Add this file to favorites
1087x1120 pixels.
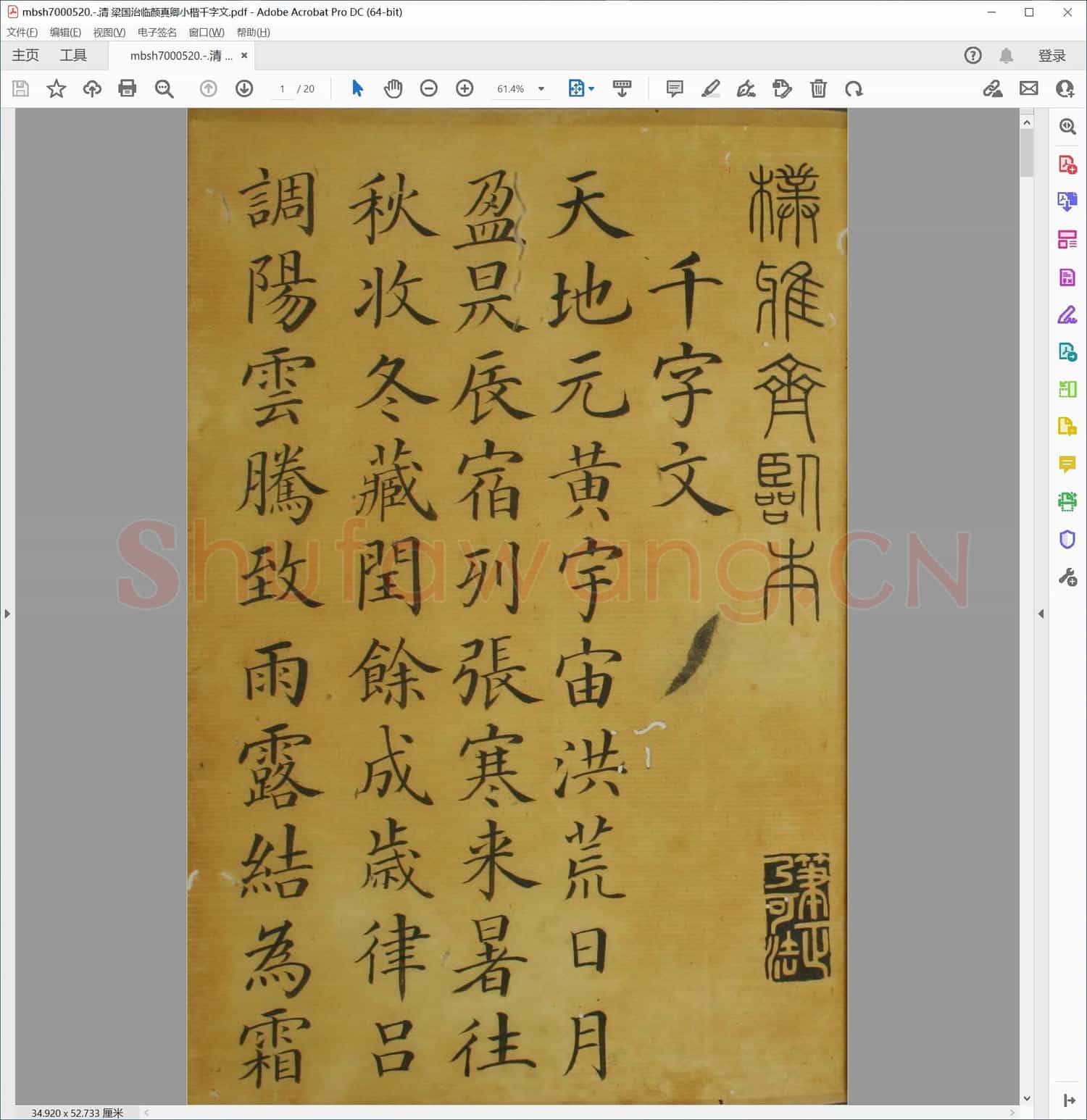pyautogui.click(x=56, y=88)
